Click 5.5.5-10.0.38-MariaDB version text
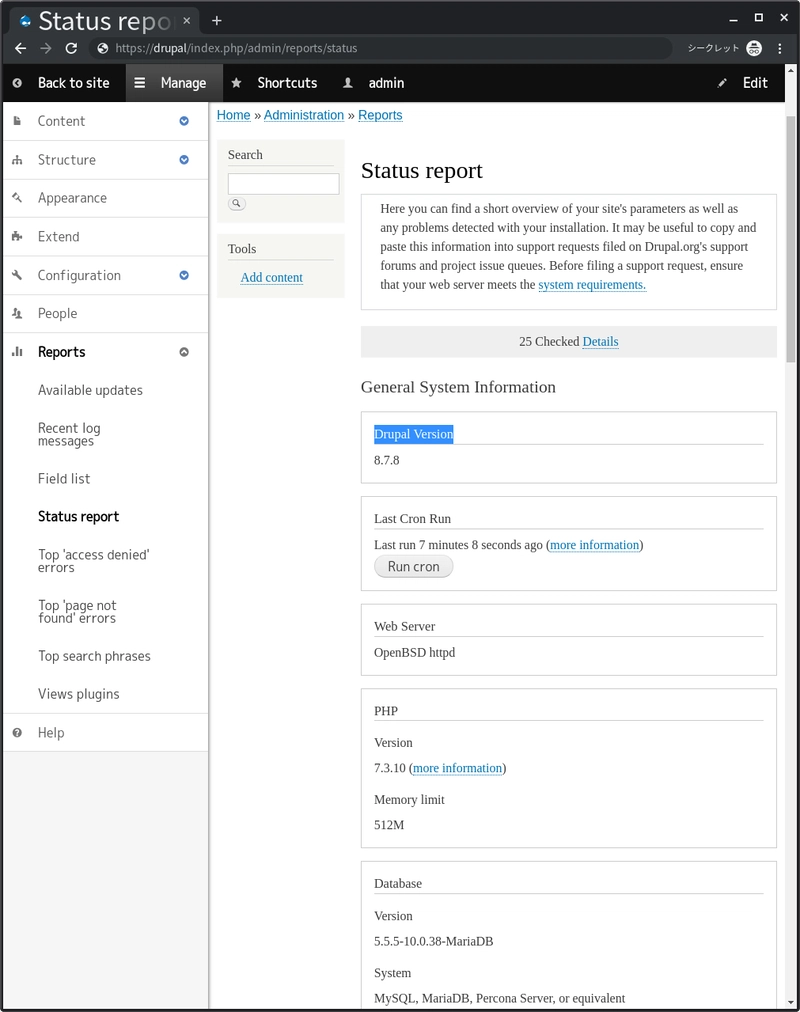Viewport: 800px width, 1012px height. tap(434, 942)
